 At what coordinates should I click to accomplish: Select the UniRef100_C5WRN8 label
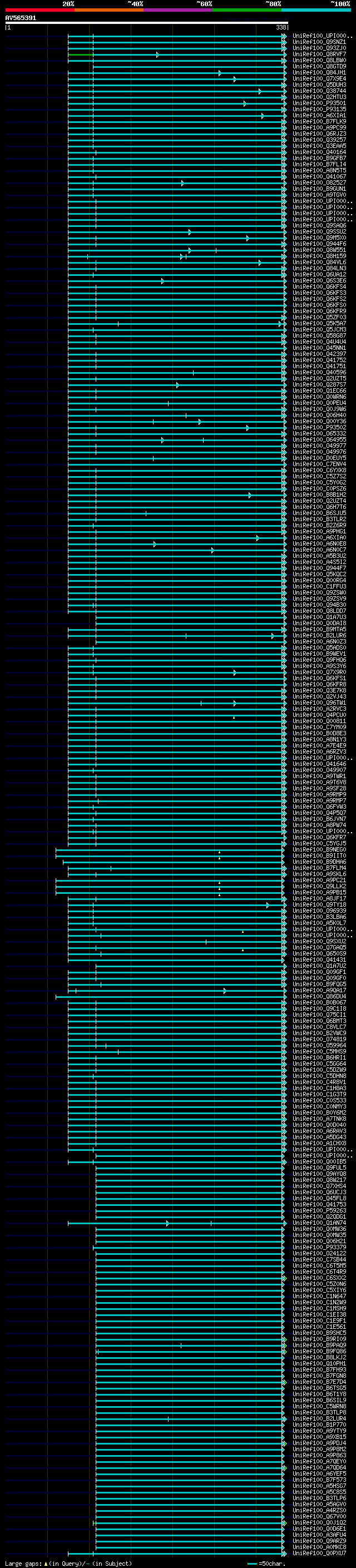(x=319, y=1406)
